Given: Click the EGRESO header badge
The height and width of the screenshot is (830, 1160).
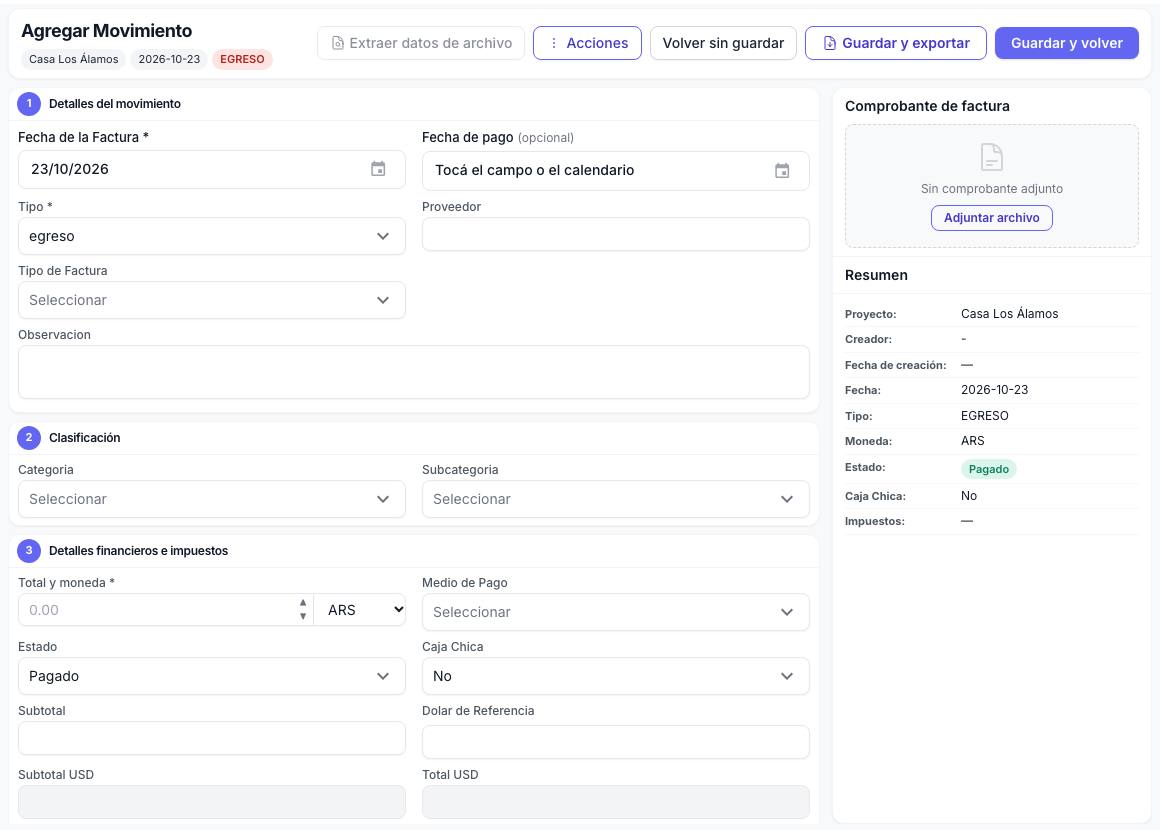Looking at the screenshot, I should (x=242, y=59).
